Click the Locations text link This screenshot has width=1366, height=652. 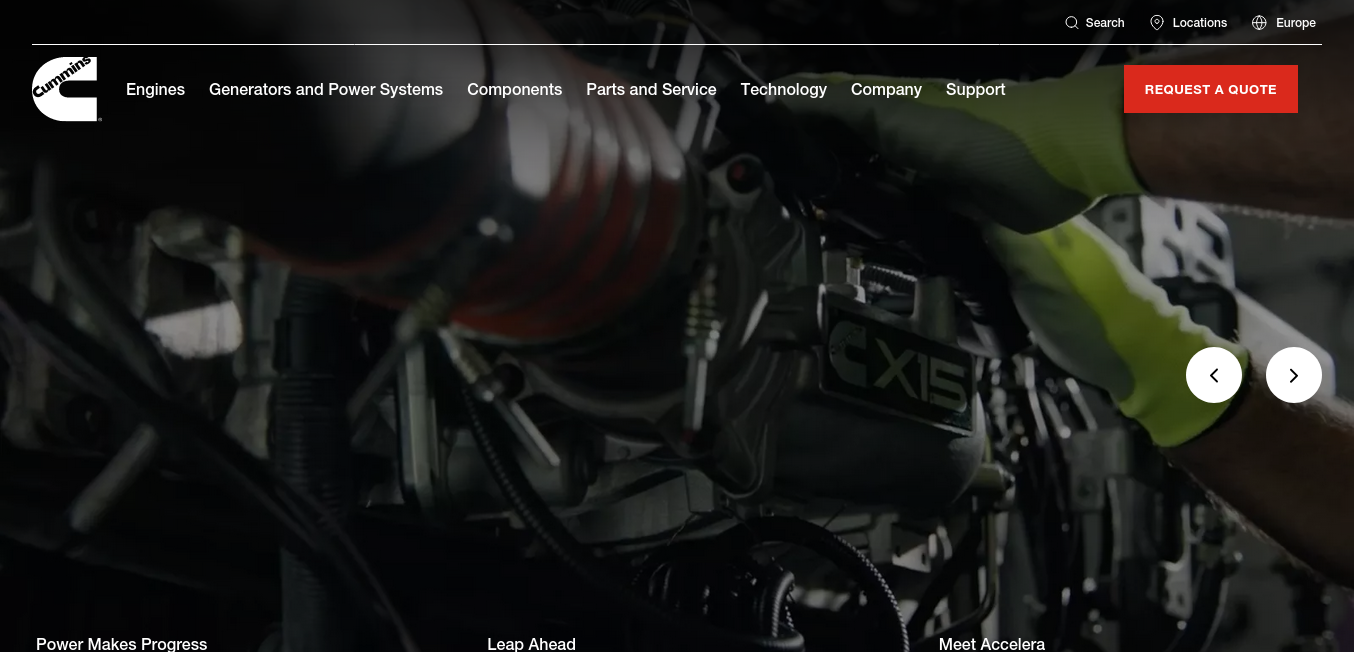point(1200,23)
